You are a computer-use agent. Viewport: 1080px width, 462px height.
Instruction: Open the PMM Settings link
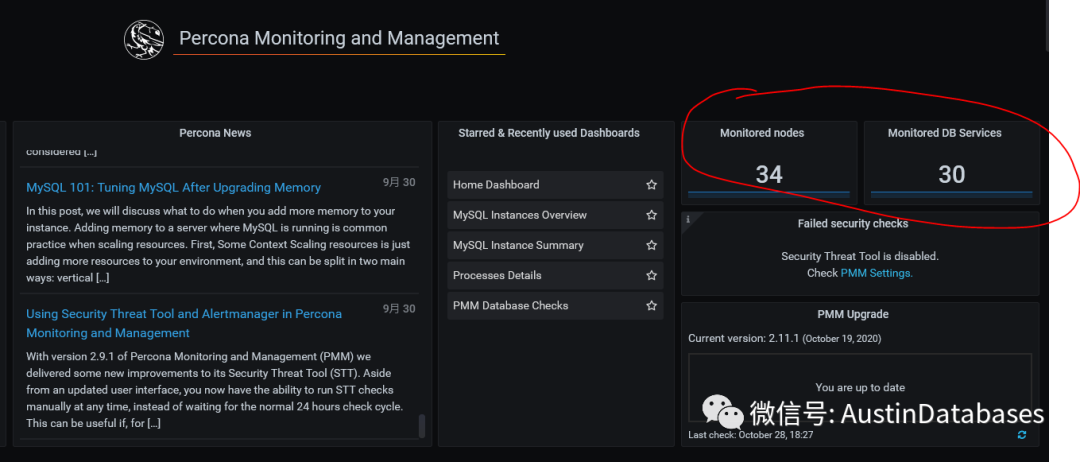pos(877,273)
